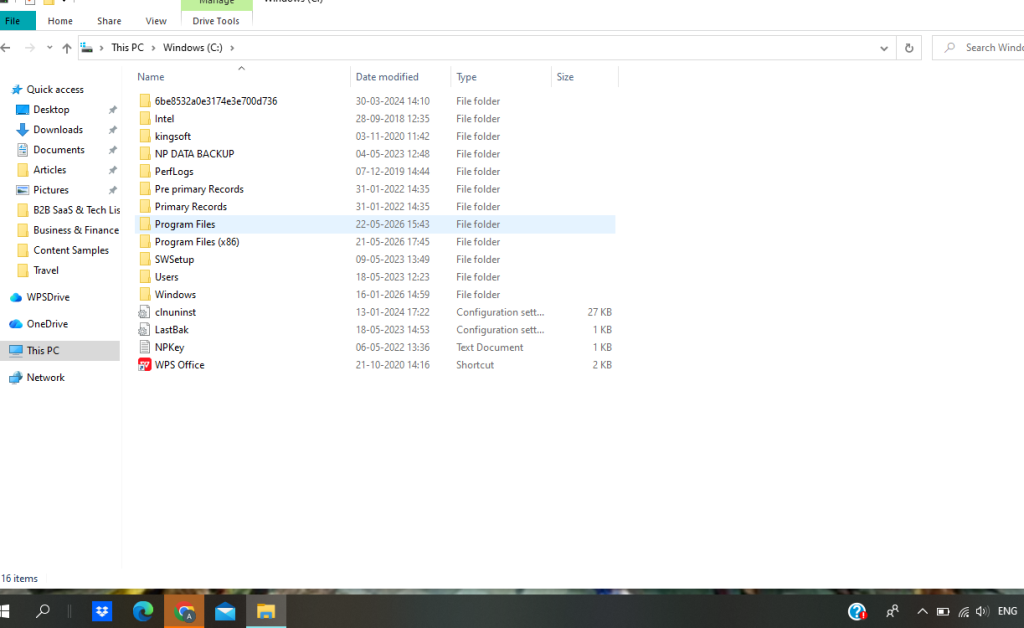
Task: Select the View ribbon tab
Action: pos(155,21)
